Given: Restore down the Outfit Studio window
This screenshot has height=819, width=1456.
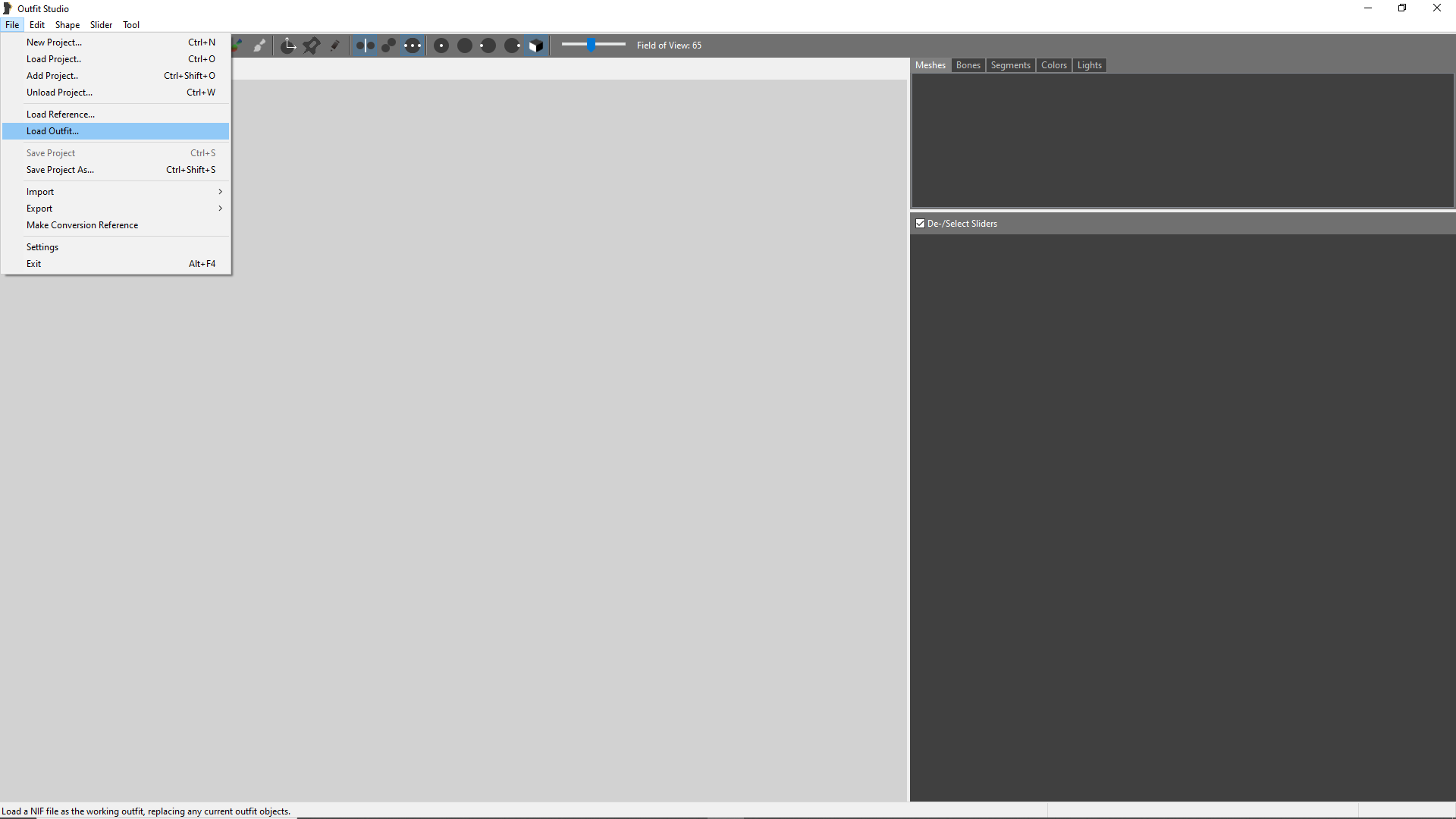Looking at the screenshot, I should [x=1402, y=8].
